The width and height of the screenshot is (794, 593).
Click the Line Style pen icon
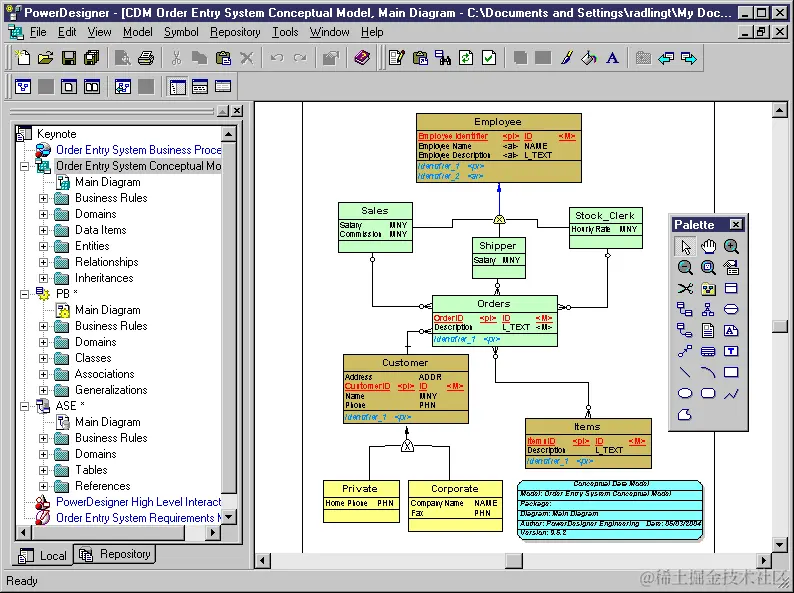567,58
